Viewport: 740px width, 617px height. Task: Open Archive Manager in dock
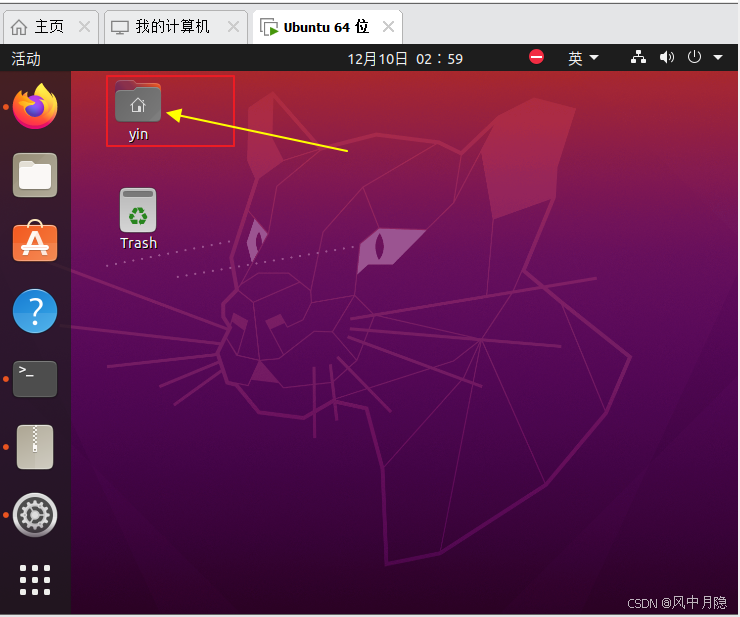click(35, 447)
